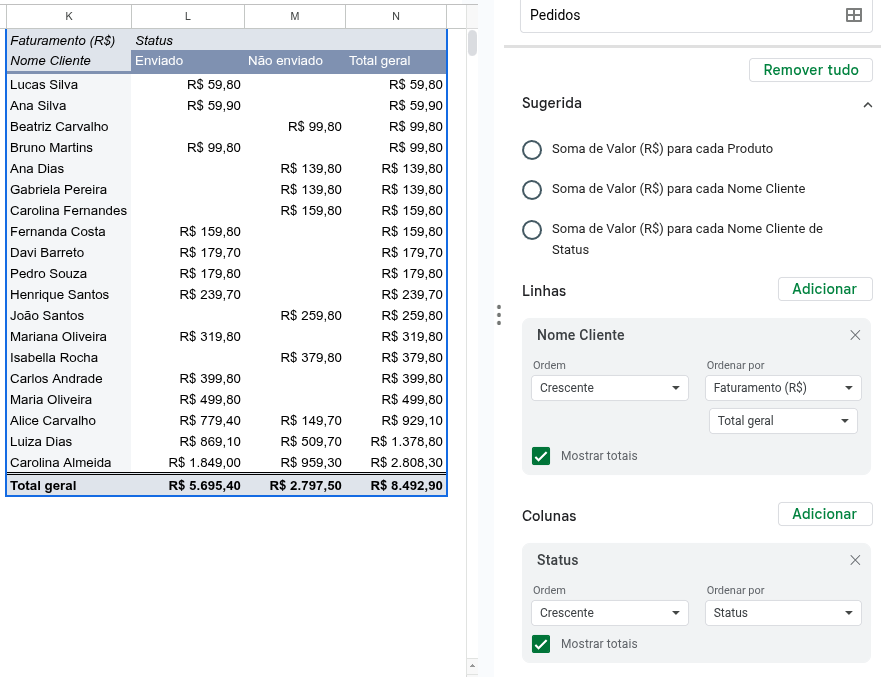Open the Ordenar por Faturamento (R$) dropdown

tap(783, 387)
